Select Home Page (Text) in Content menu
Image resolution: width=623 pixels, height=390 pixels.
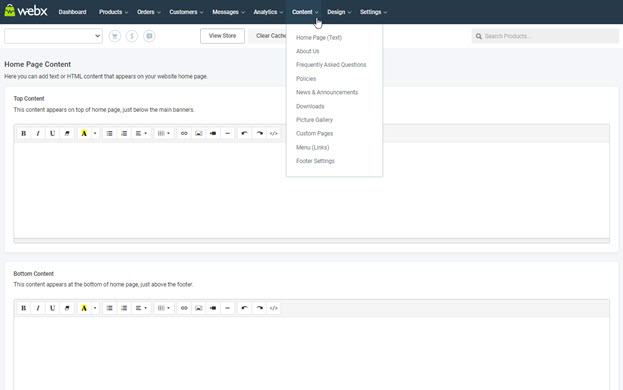coord(319,38)
